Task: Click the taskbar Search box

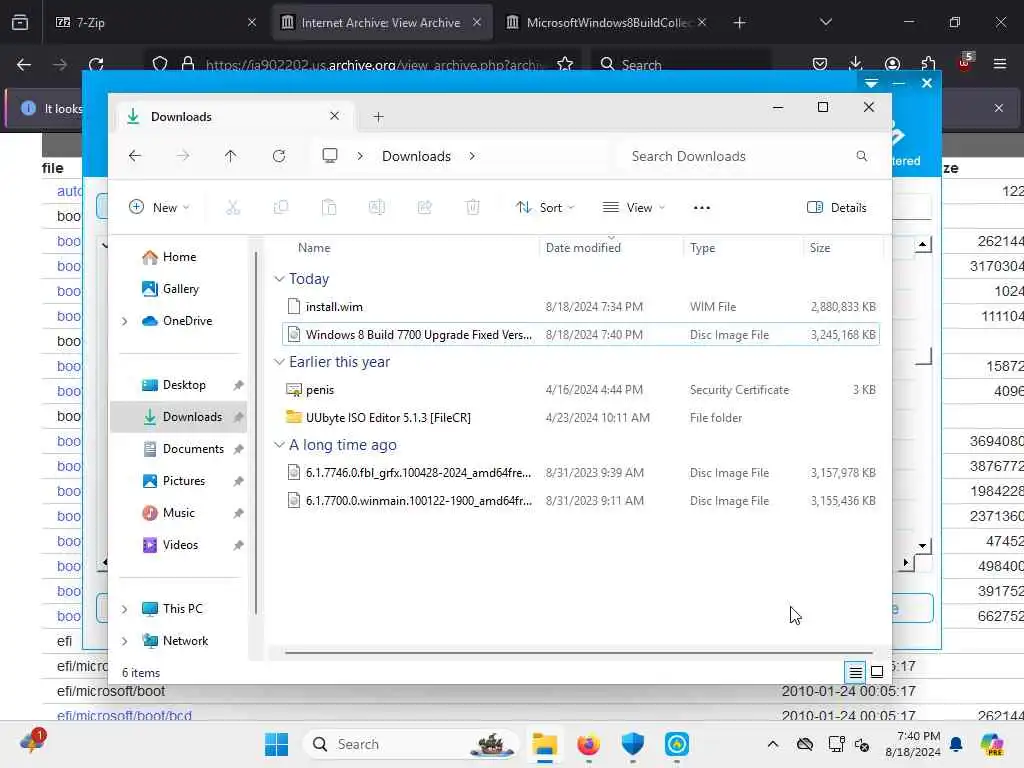Action: [x=411, y=744]
